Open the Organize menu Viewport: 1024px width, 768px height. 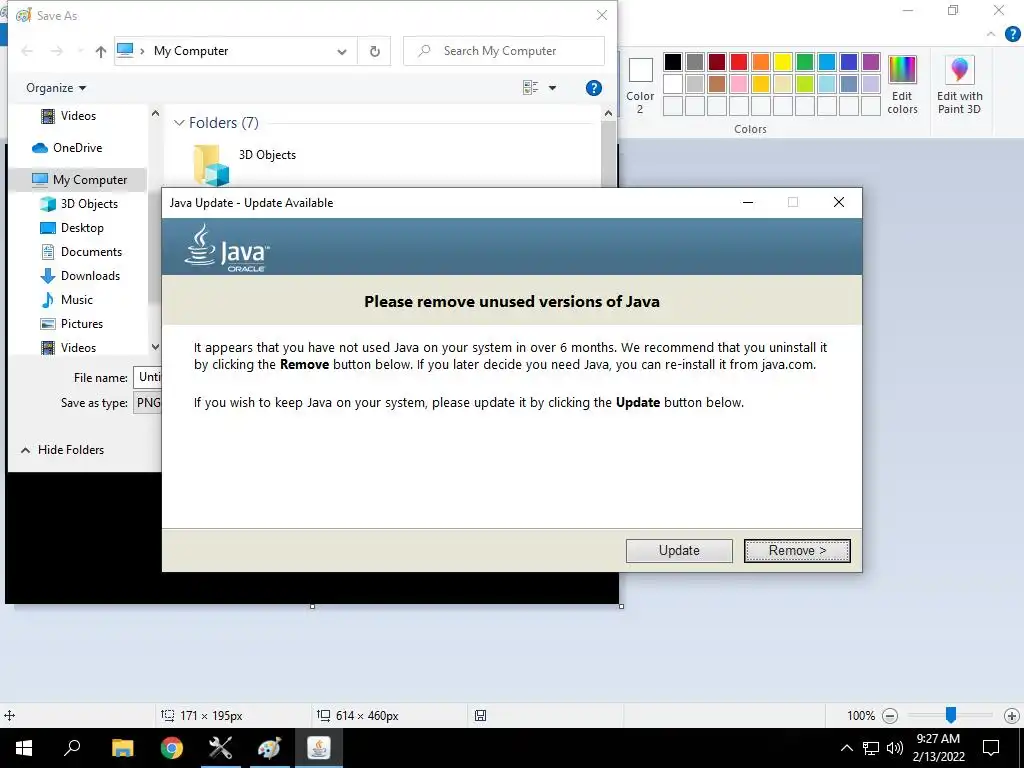click(x=56, y=88)
